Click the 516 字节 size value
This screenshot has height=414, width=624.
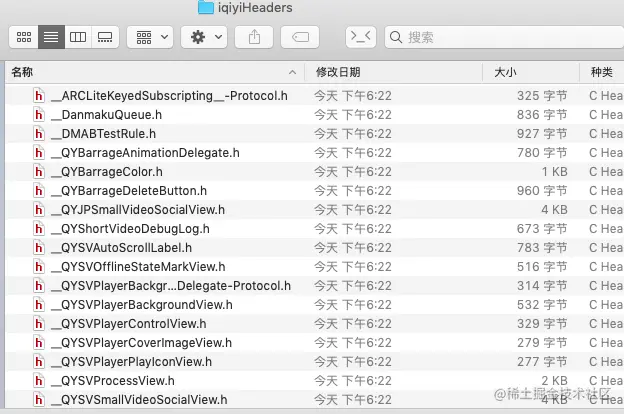[542, 267]
